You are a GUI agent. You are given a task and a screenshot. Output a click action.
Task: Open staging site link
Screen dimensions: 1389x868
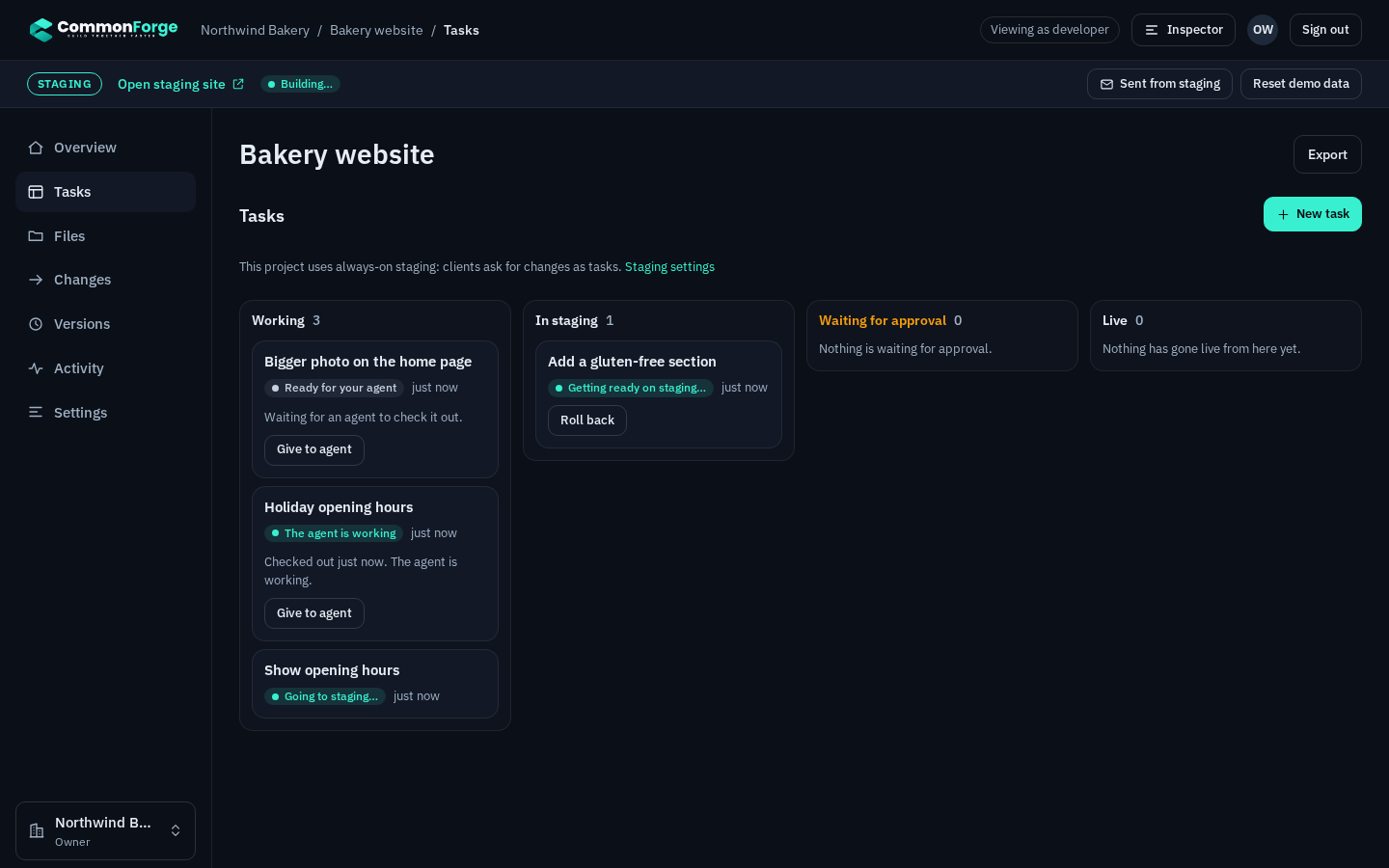pyautogui.click(x=180, y=84)
